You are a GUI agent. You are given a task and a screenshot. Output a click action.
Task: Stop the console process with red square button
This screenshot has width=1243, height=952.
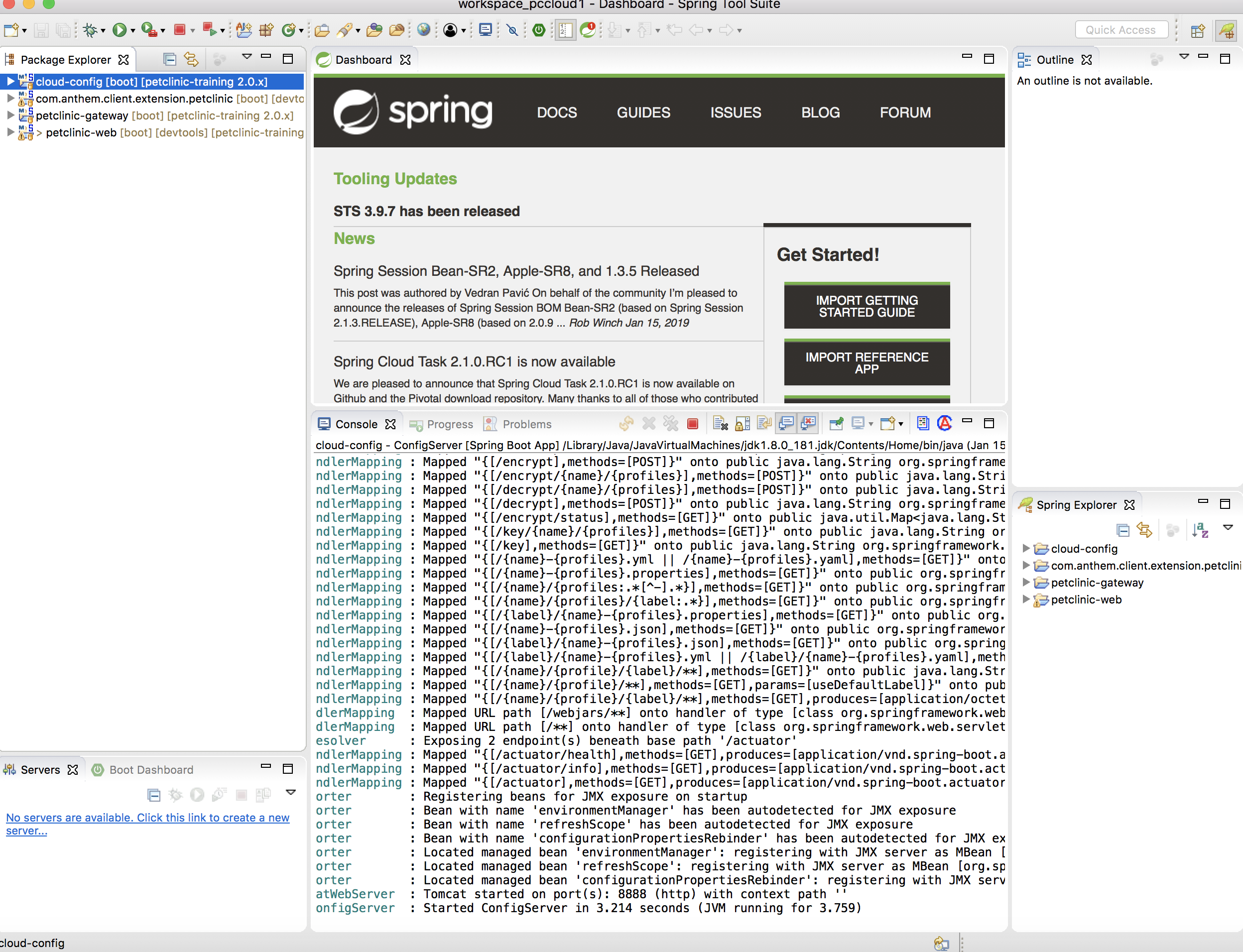(692, 424)
